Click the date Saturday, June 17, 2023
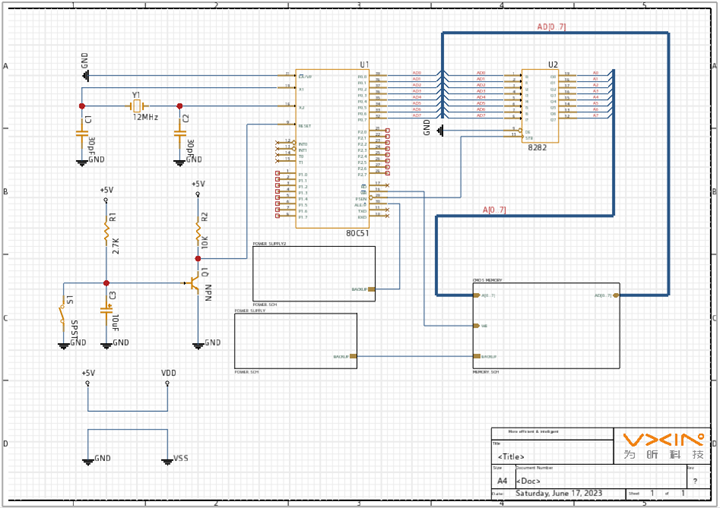Viewport: 720px width, 508px height. pyautogui.click(x=558, y=494)
